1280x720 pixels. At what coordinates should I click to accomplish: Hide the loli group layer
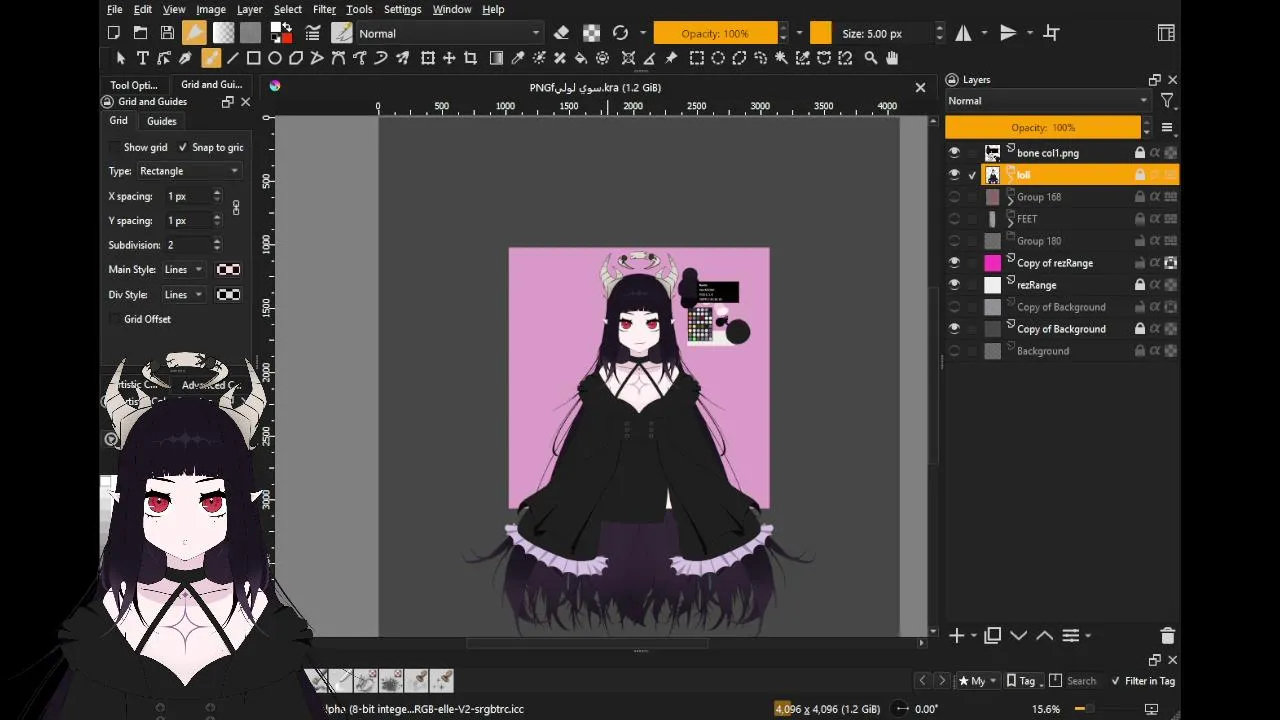[x=954, y=175]
